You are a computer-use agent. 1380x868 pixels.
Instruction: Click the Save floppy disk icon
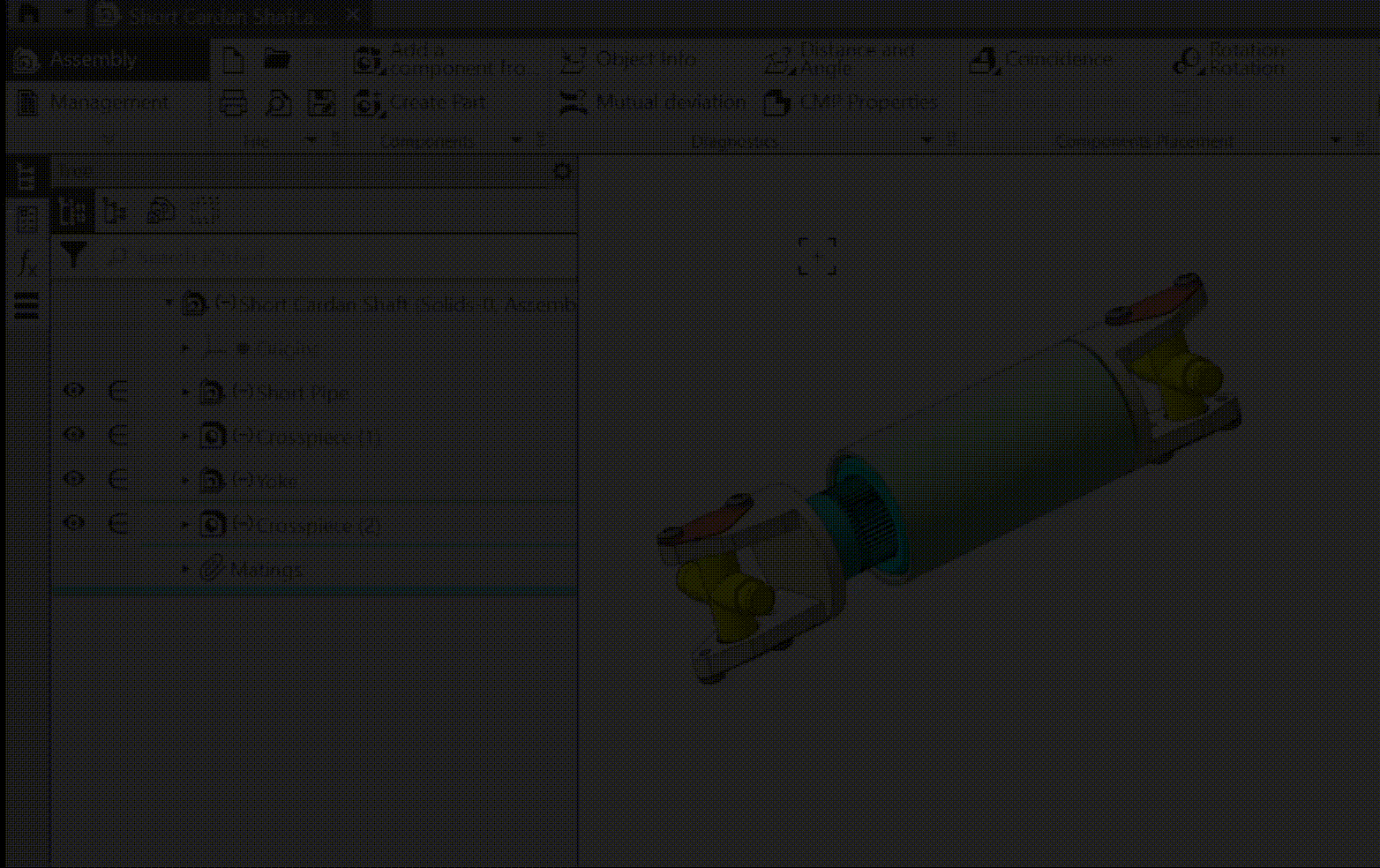coord(321,103)
